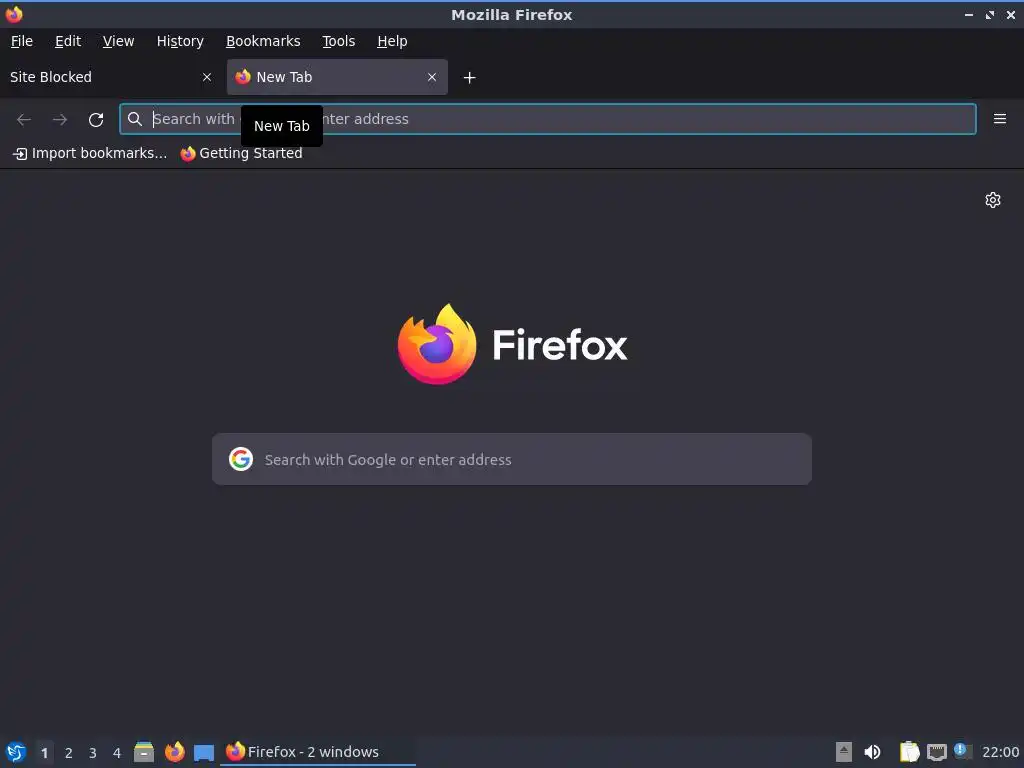Viewport: 1024px width, 768px height.
Task: Launch Firefox from the taskbar quick launcher
Action: pos(174,752)
